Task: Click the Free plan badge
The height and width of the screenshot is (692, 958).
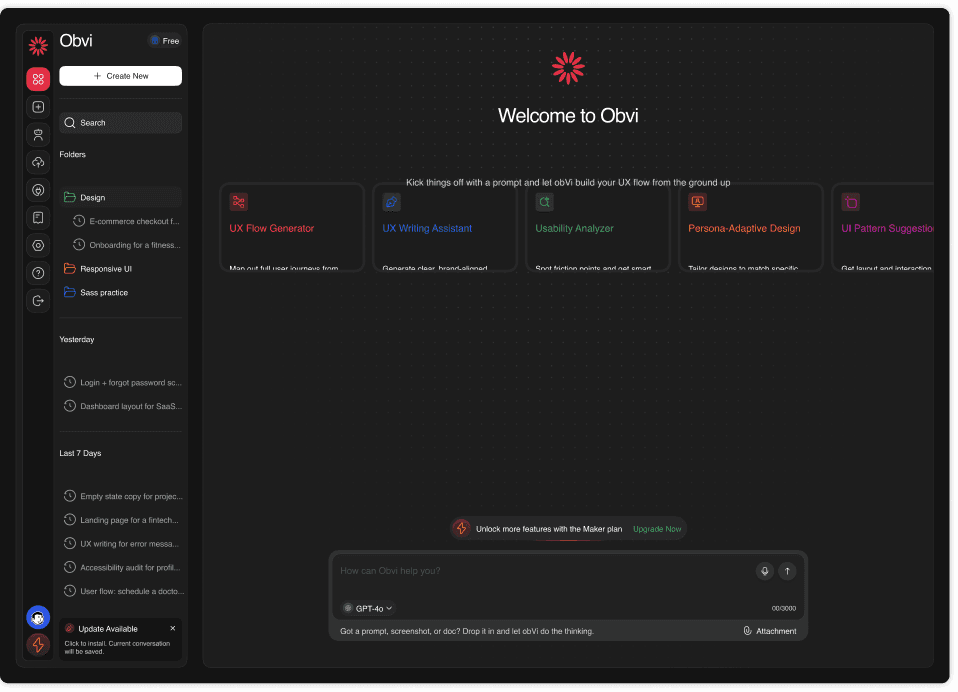Action: (x=165, y=41)
